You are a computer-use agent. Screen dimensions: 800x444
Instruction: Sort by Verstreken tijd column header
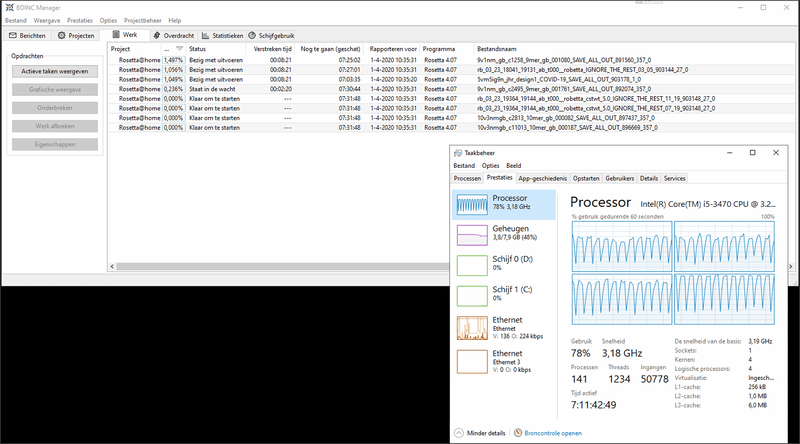point(270,49)
